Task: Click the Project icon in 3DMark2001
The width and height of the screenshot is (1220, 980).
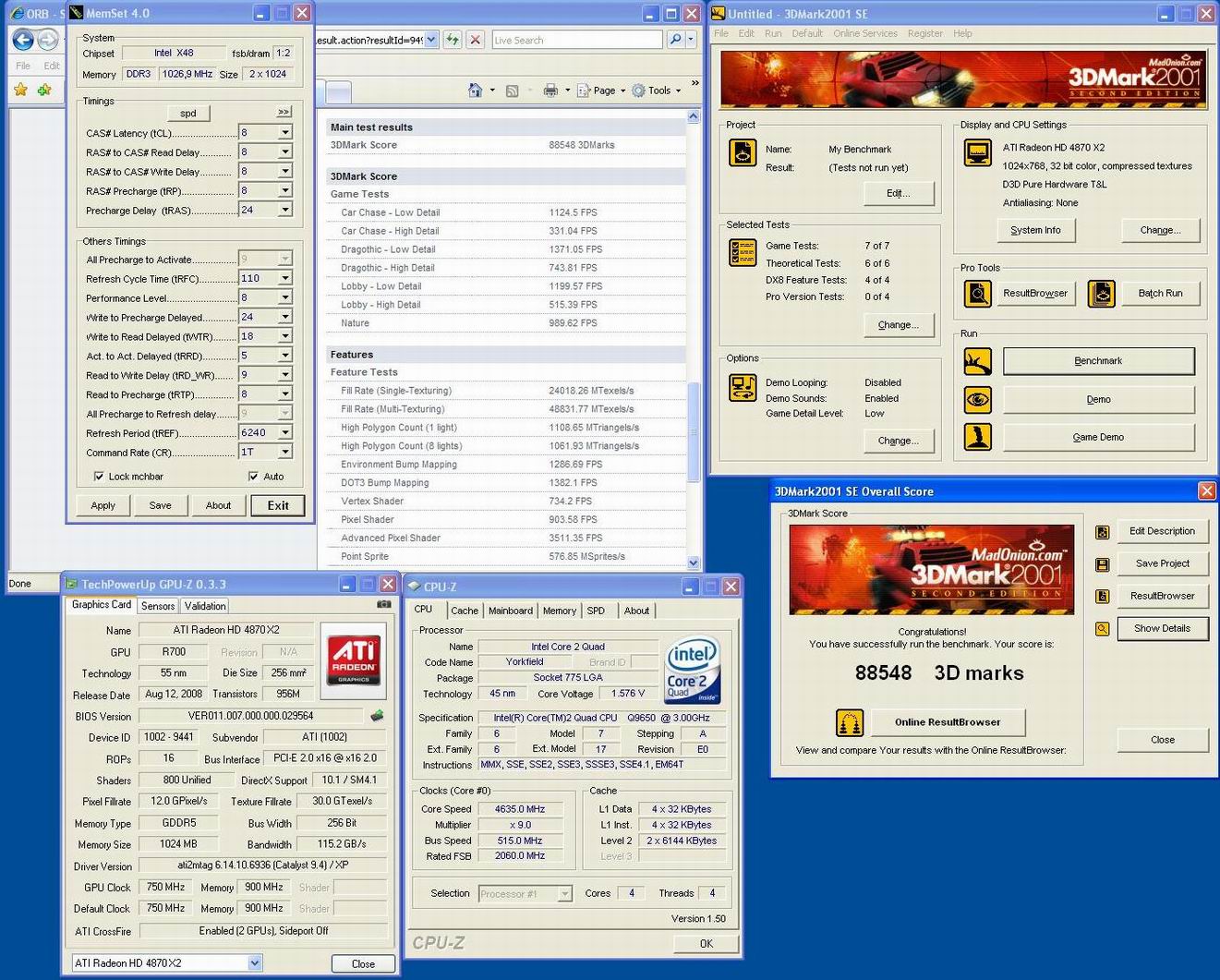Action: [743, 152]
